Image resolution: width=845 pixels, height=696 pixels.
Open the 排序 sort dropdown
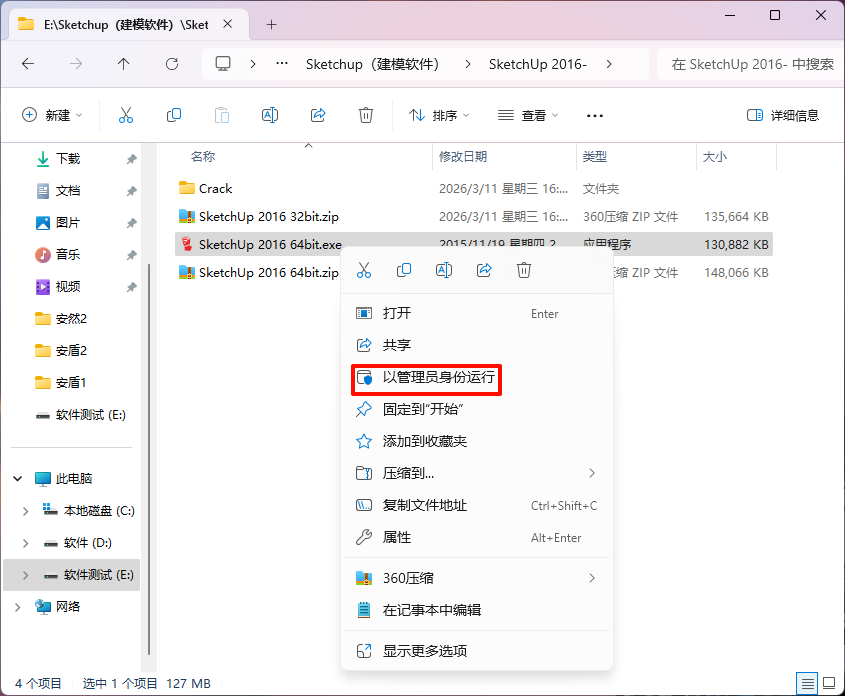(x=439, y=115)
